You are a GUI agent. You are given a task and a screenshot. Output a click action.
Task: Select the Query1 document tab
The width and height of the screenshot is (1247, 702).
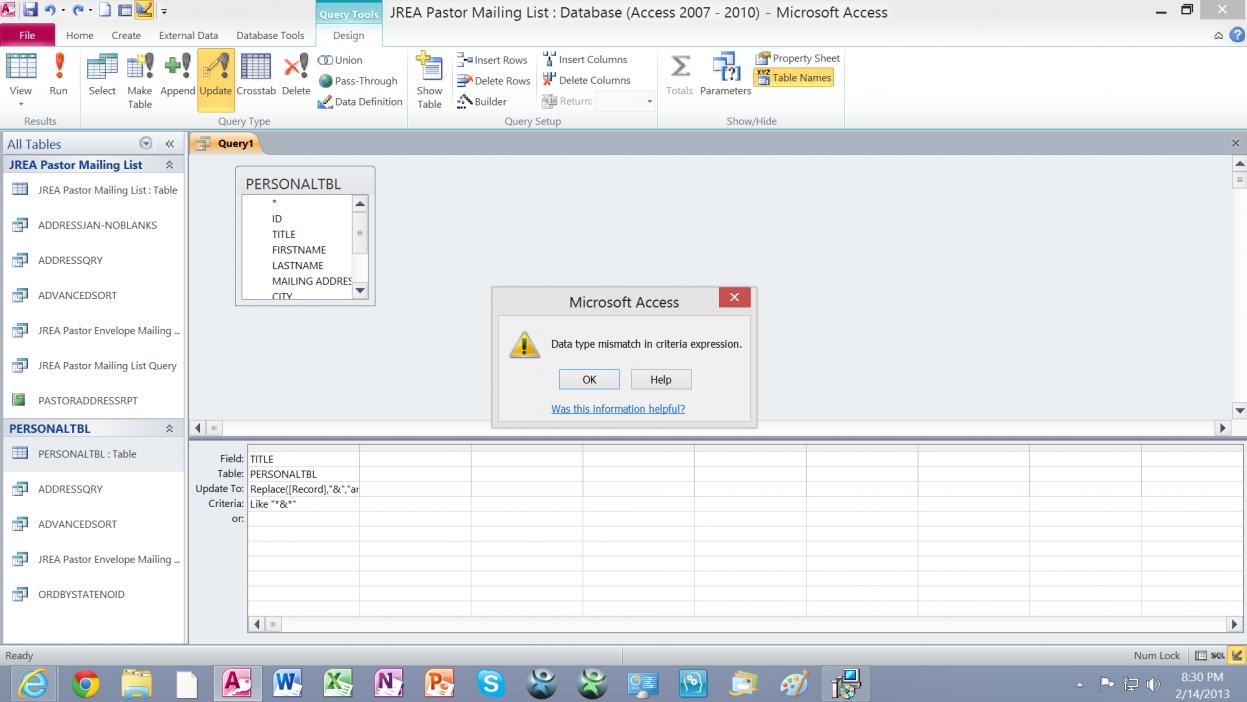coord(228,144)
